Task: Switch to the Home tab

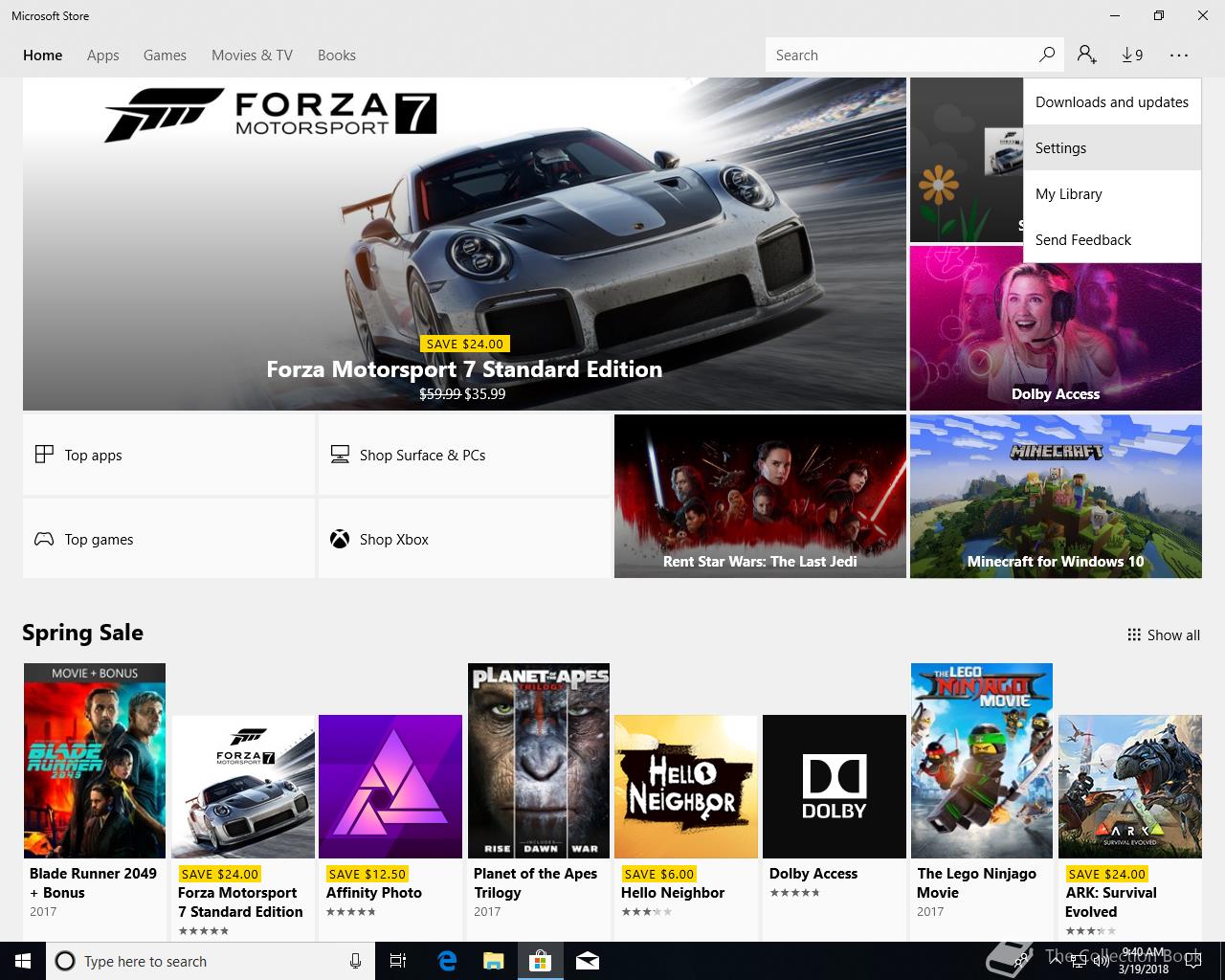Action: pyautogui.click(x=43, y=56)
